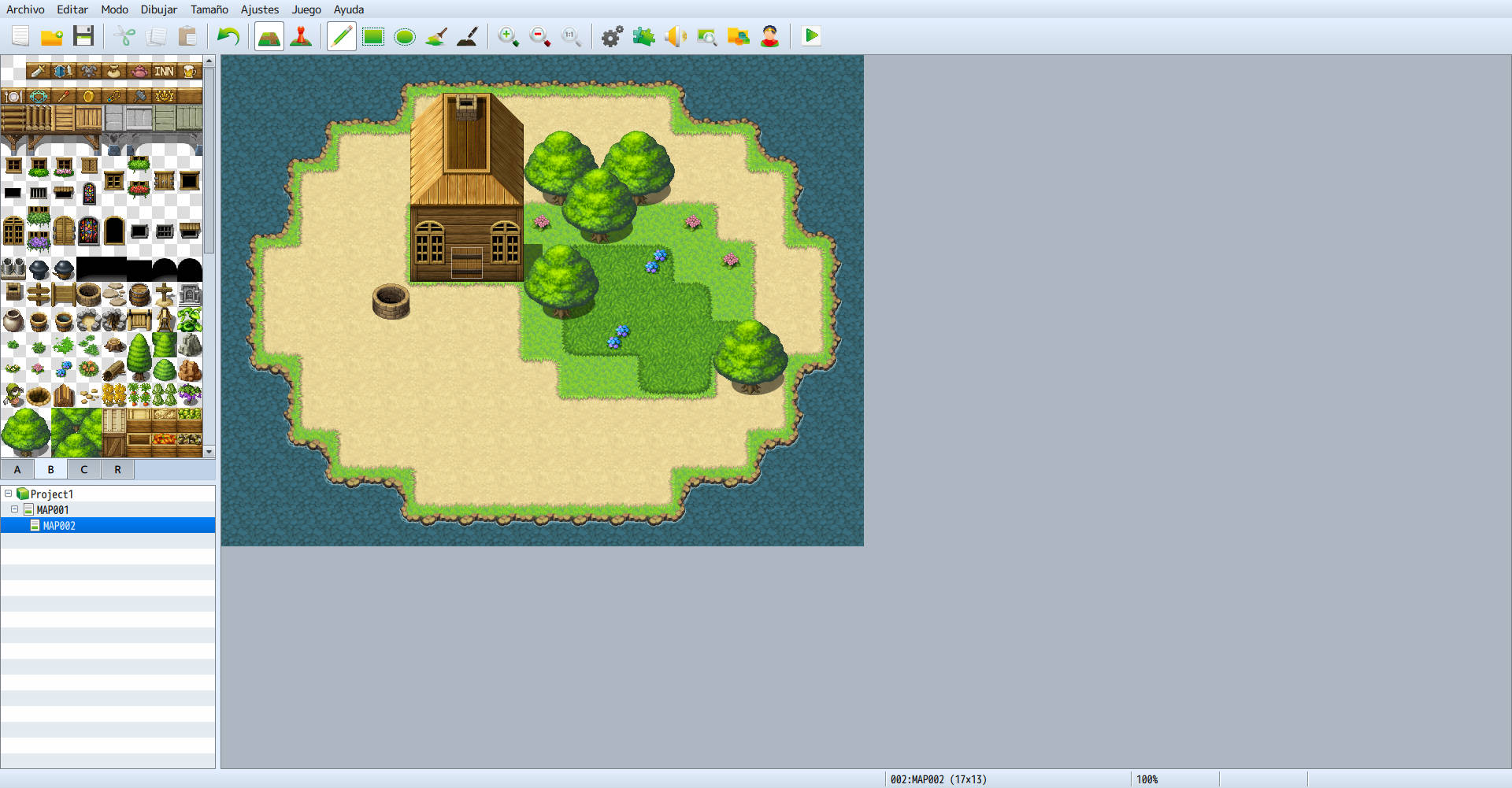Click the tile palette scroll up arrow
1512x788 pixels.
[209, 61]
